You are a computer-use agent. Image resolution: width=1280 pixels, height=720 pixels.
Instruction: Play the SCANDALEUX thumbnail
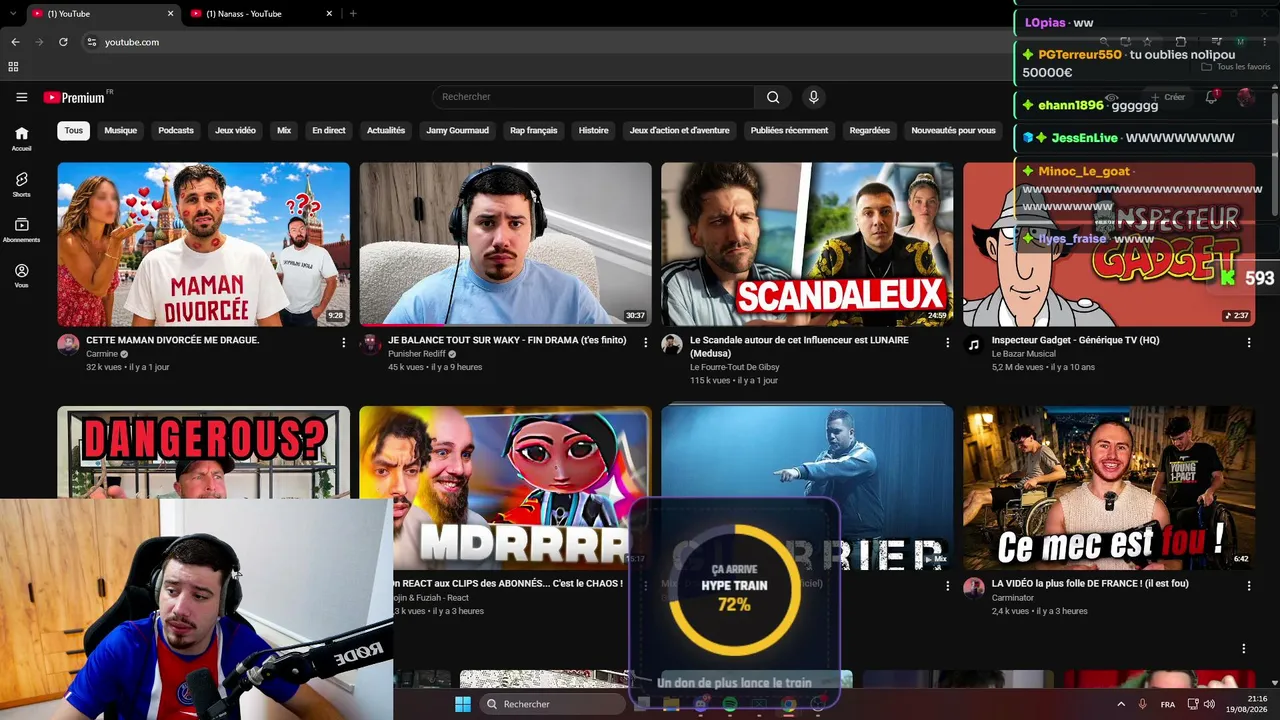pos(807,244)
